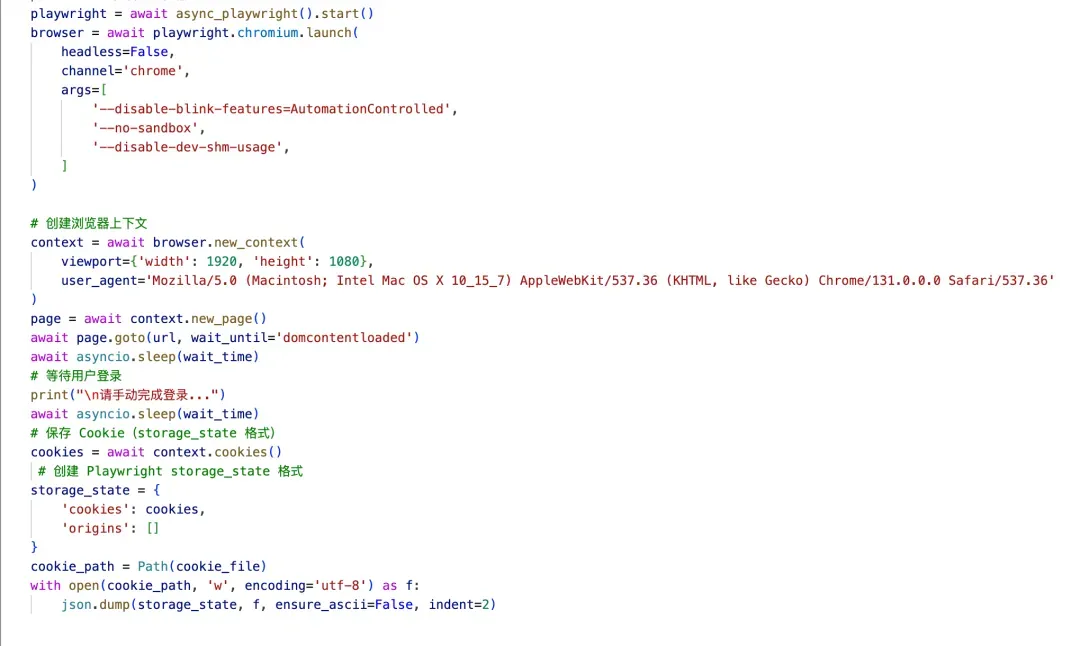Screen dimensions: 1080x646
Task: Click 'domcontentloaded' in page.goto line
Action: (x=344, y=338)
